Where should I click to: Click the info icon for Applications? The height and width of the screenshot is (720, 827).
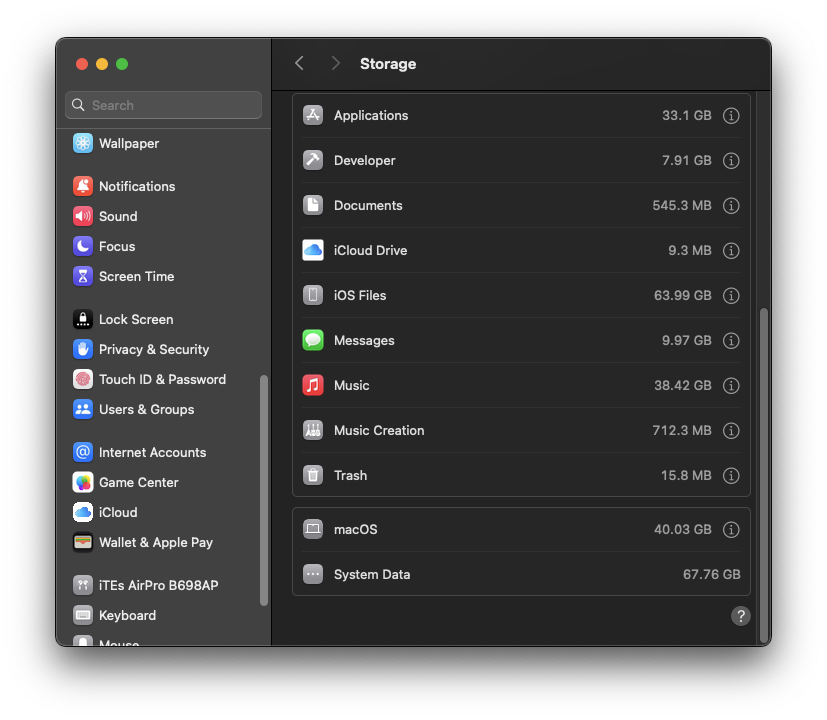tap(731, 116)
